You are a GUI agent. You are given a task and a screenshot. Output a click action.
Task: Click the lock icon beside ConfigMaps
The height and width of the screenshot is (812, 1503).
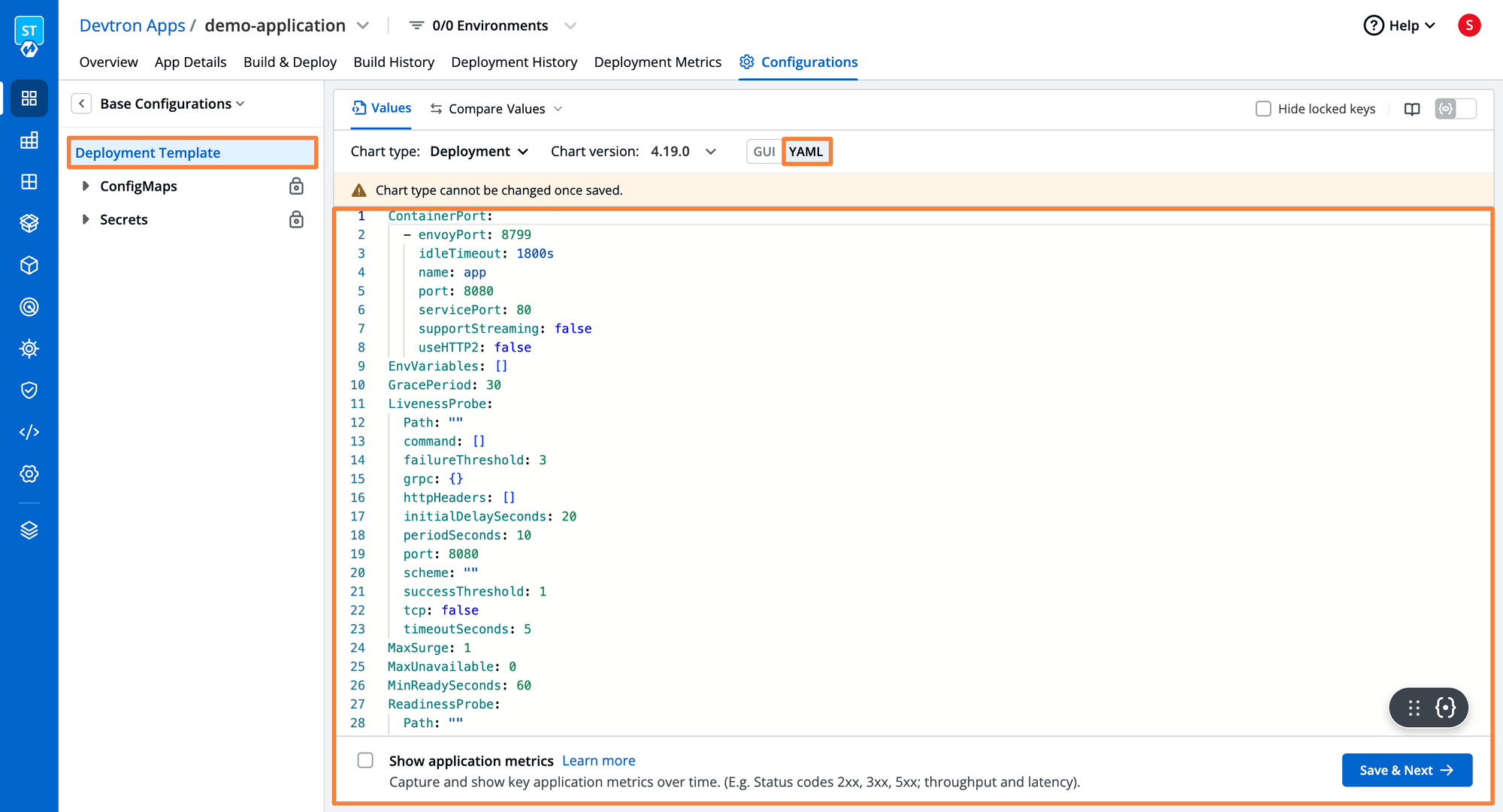click(x=296, y=186)
